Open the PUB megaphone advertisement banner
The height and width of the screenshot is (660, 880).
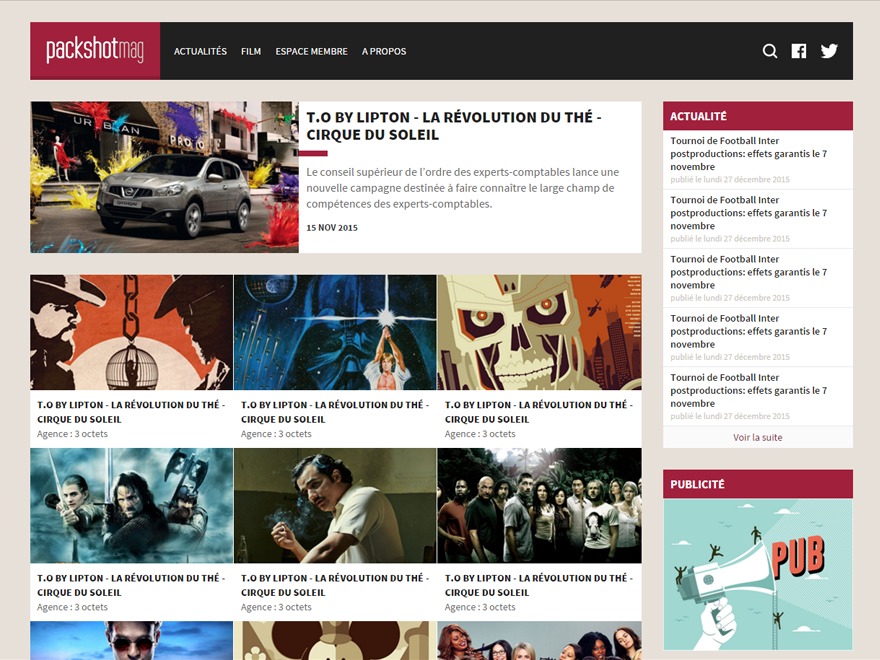pyautogui.click(x=758, y=575)
